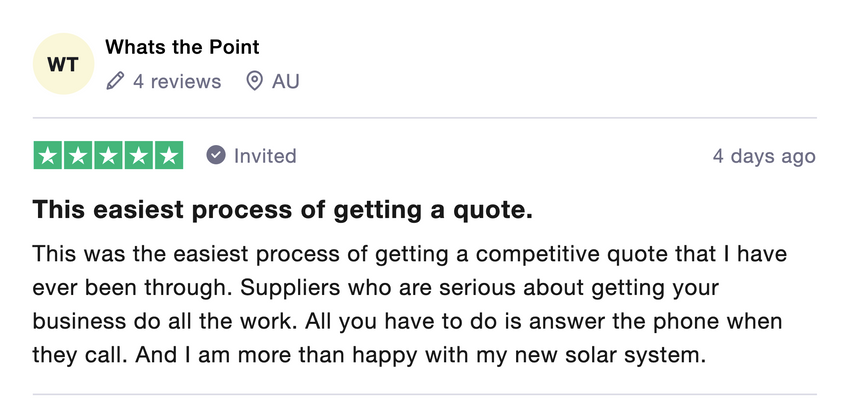Click the fifth green rating star

169,155
